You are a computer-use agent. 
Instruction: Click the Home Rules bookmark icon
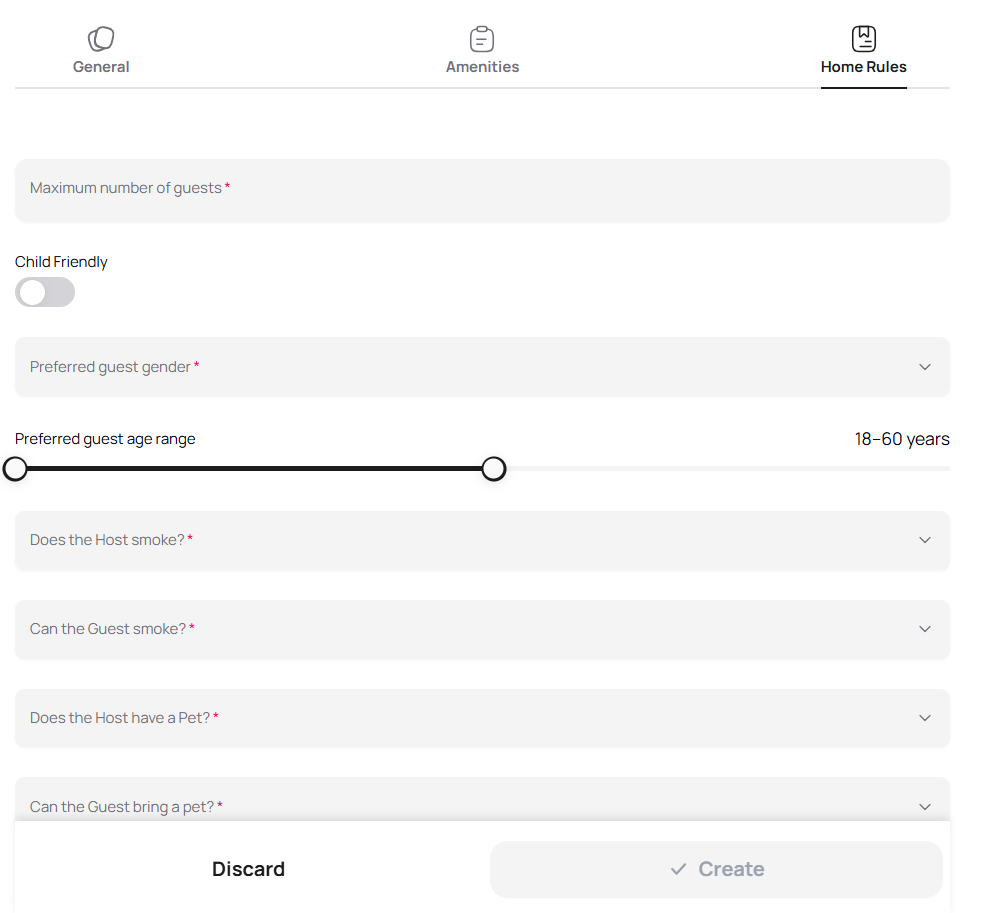point(863,39)
